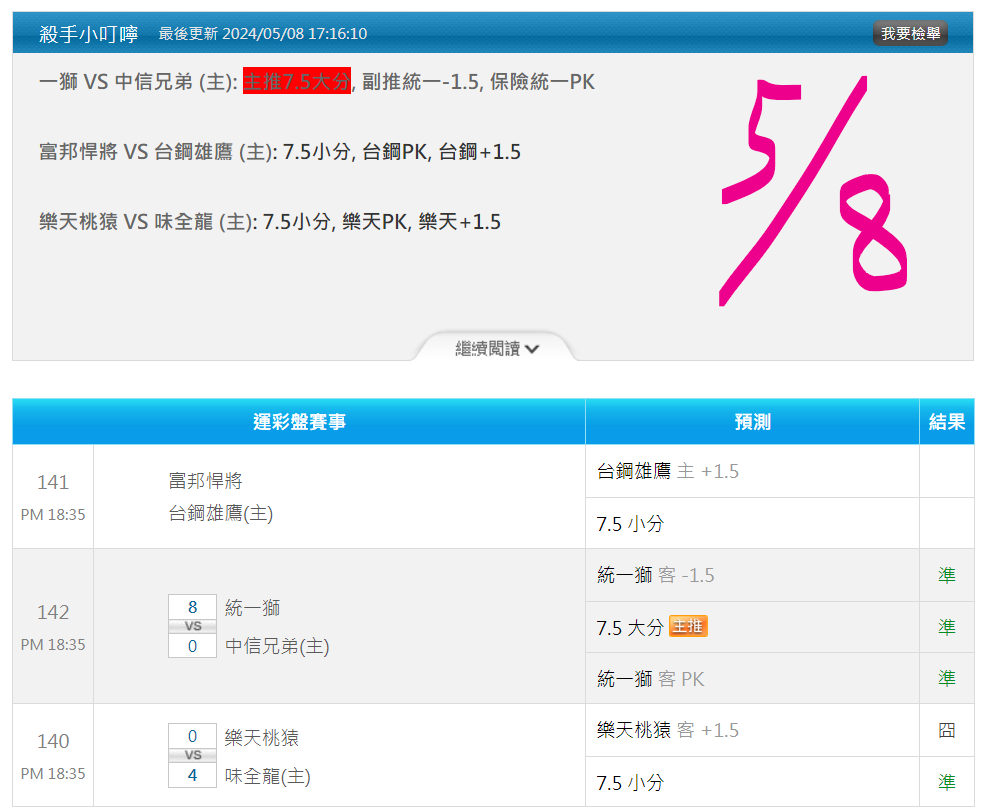The width and height of the screenshot is (991, 807).
Task: Click the 準 result for game 140's 7.5 小分
Action: pos(947,782)
